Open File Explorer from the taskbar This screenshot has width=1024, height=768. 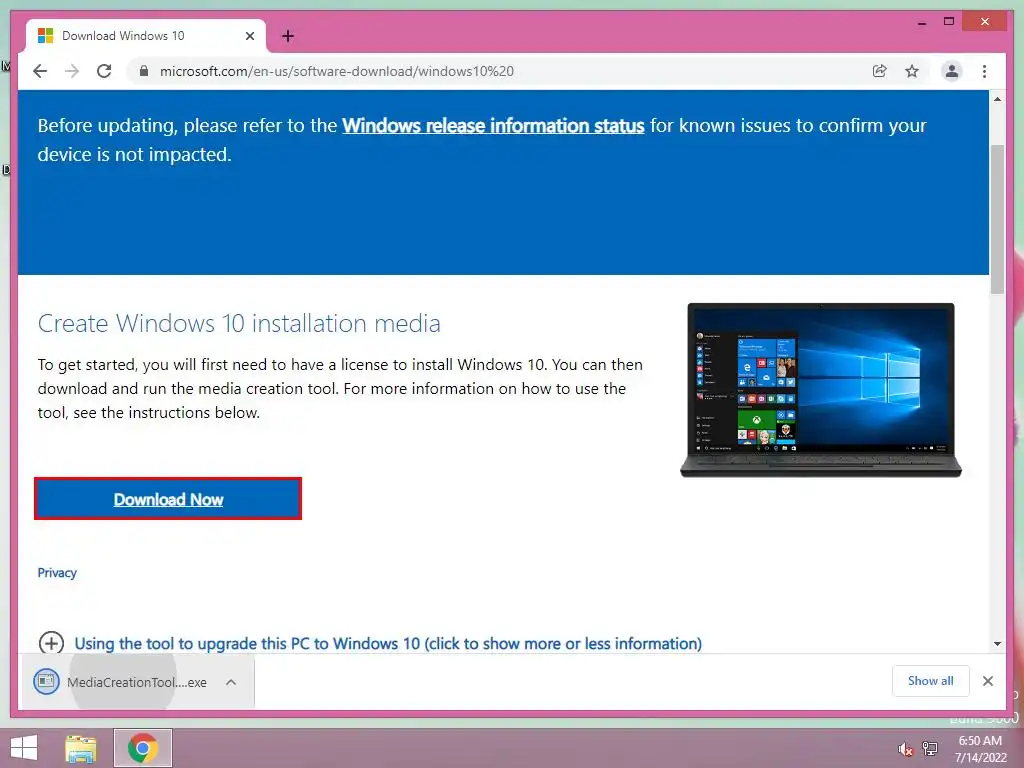[x=81, y=748]
